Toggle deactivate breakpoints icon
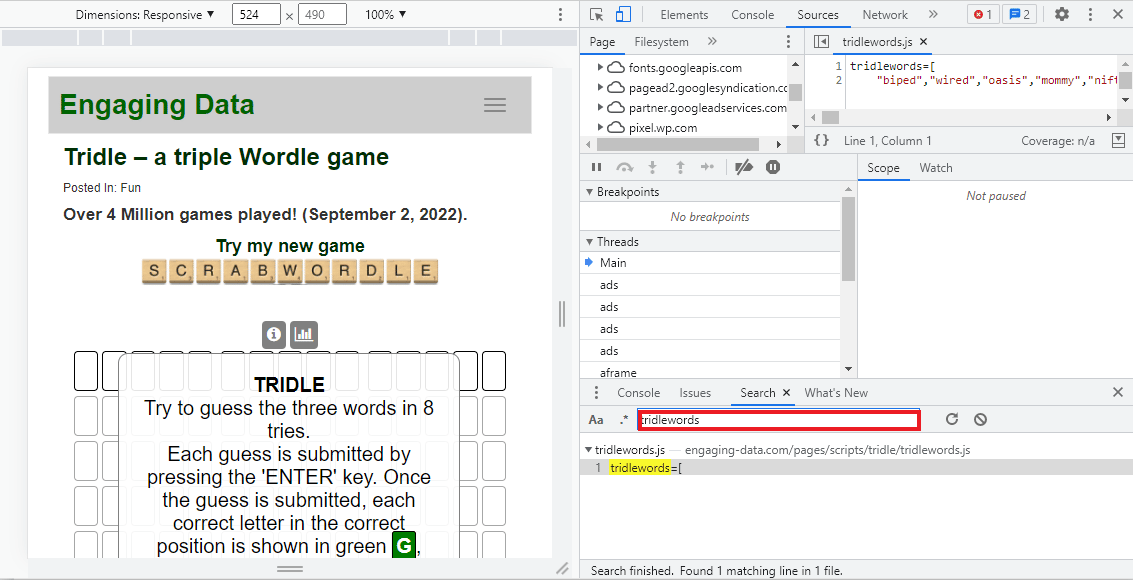The image size is (1133, 580). [744, 168]
